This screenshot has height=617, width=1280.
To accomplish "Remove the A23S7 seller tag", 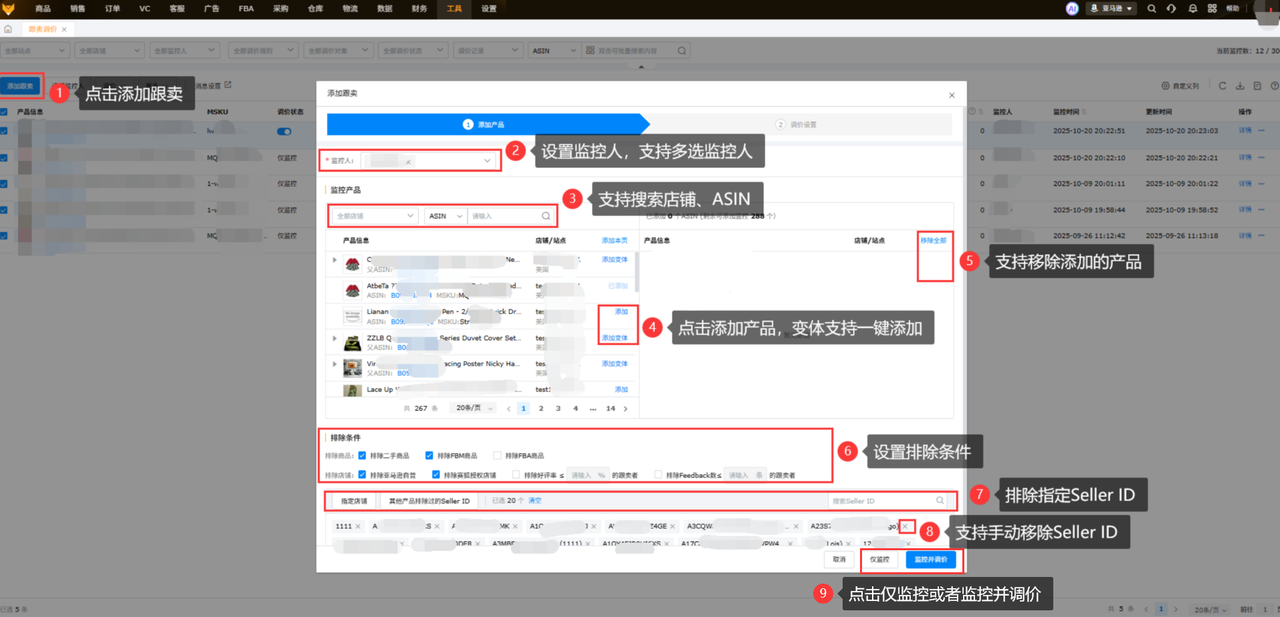I will point(905,525).
